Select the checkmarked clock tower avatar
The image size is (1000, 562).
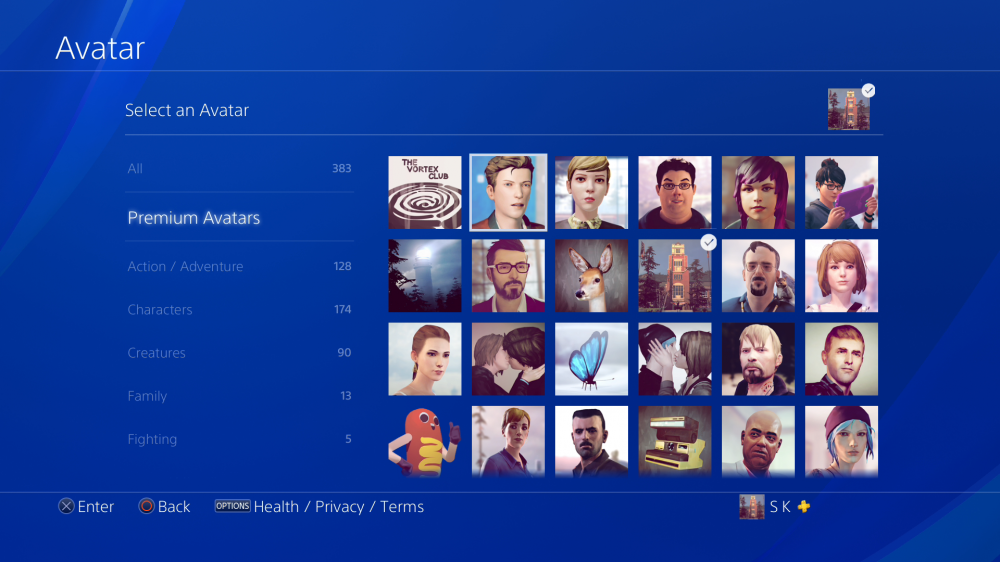point(675,276)
